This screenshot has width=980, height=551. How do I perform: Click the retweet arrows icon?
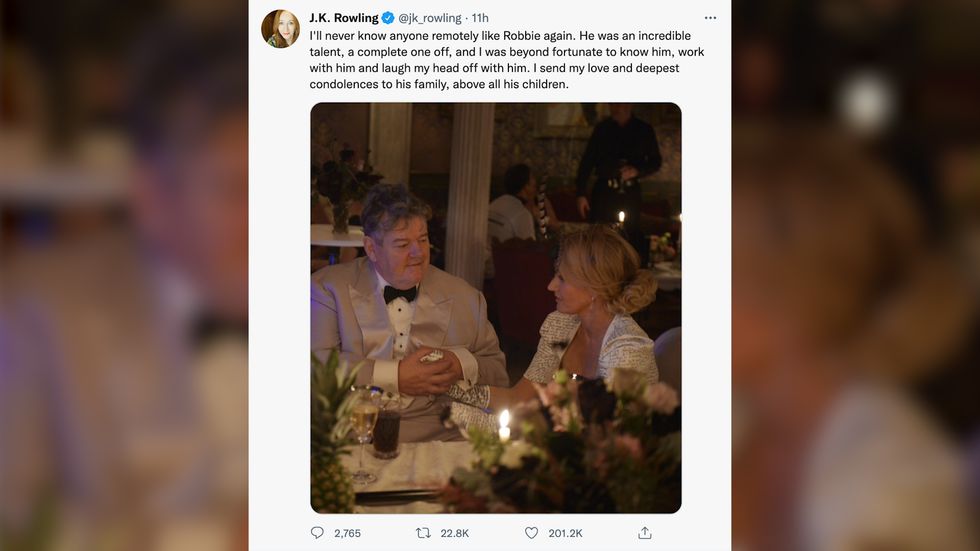423,533
